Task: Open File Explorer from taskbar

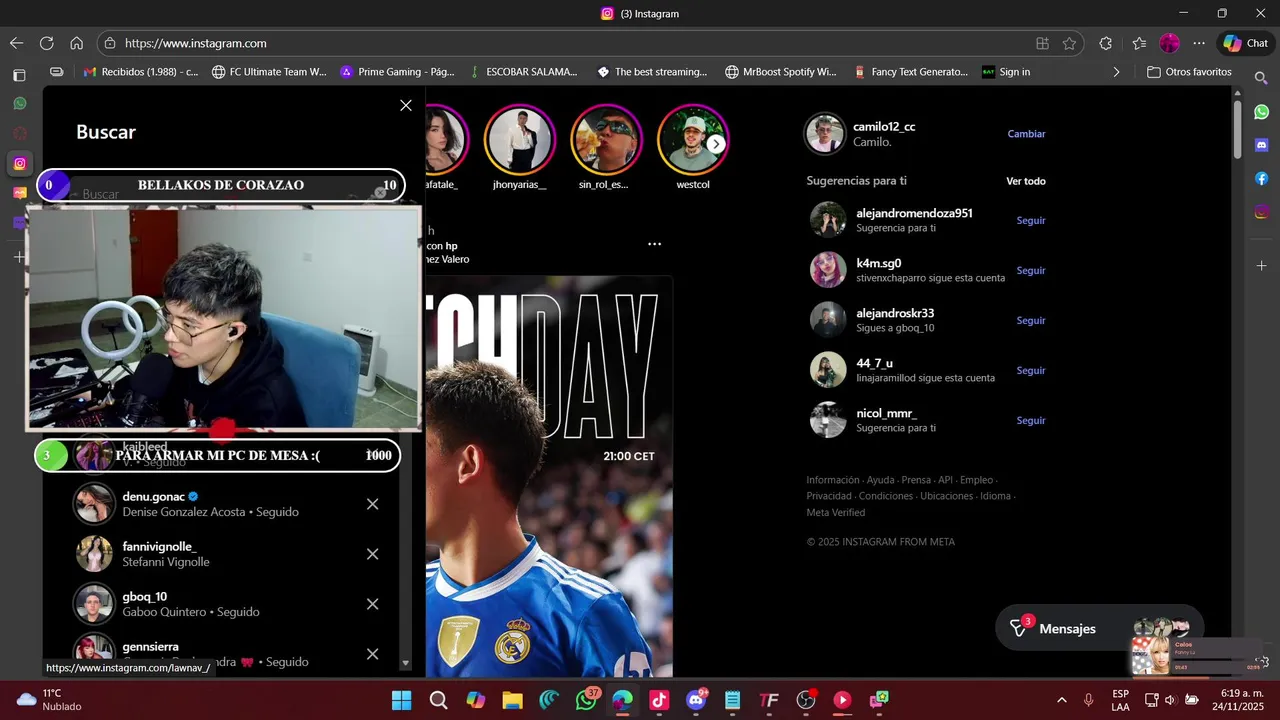Action: [x=512, y=700]
